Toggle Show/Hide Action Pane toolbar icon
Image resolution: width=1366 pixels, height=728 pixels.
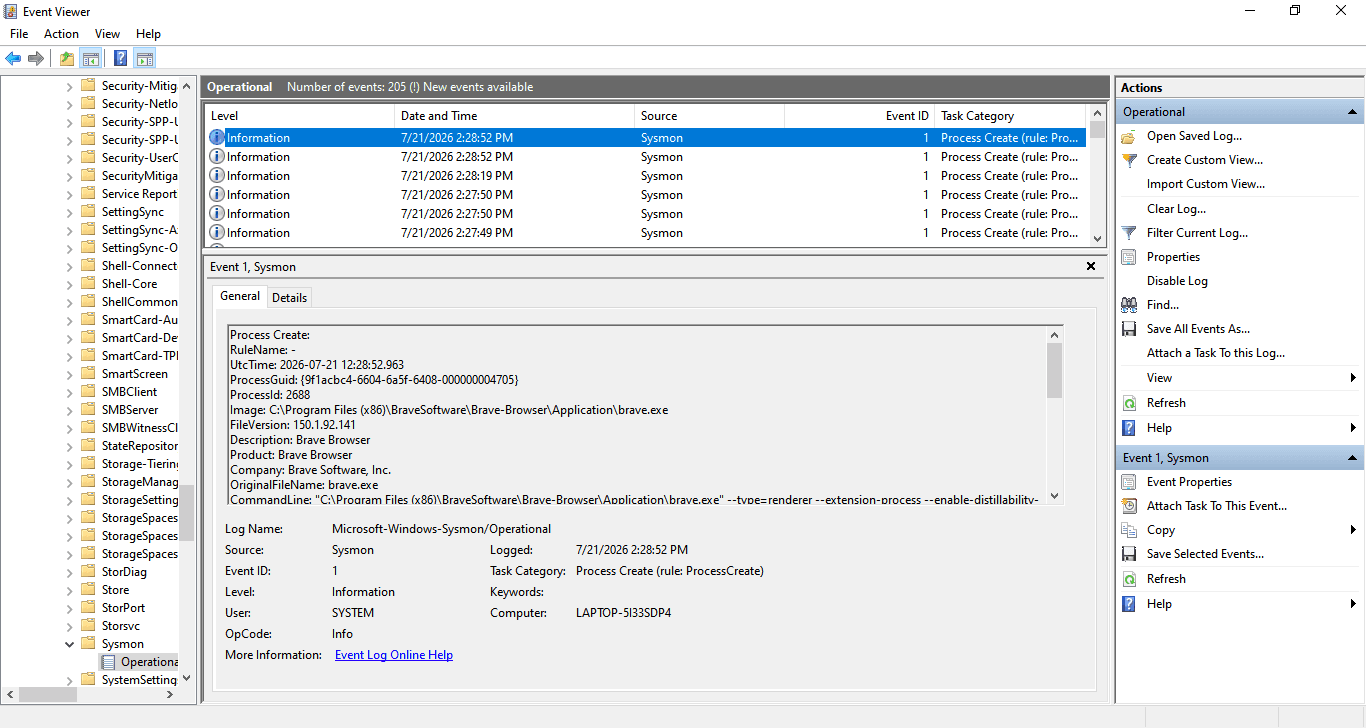point(144,58)
